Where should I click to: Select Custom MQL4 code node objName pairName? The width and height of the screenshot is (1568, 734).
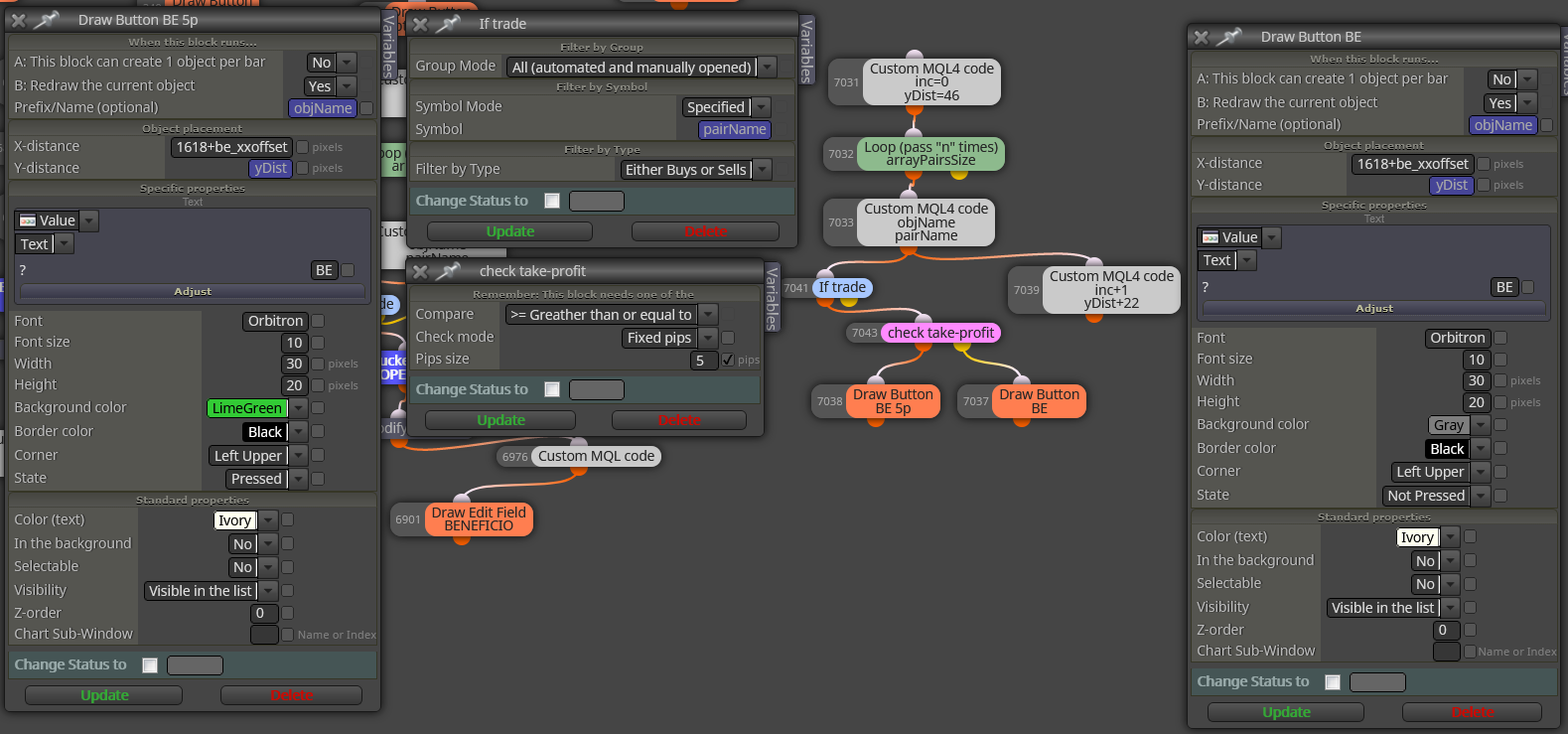pyautogui.click(x=926, y=221)
